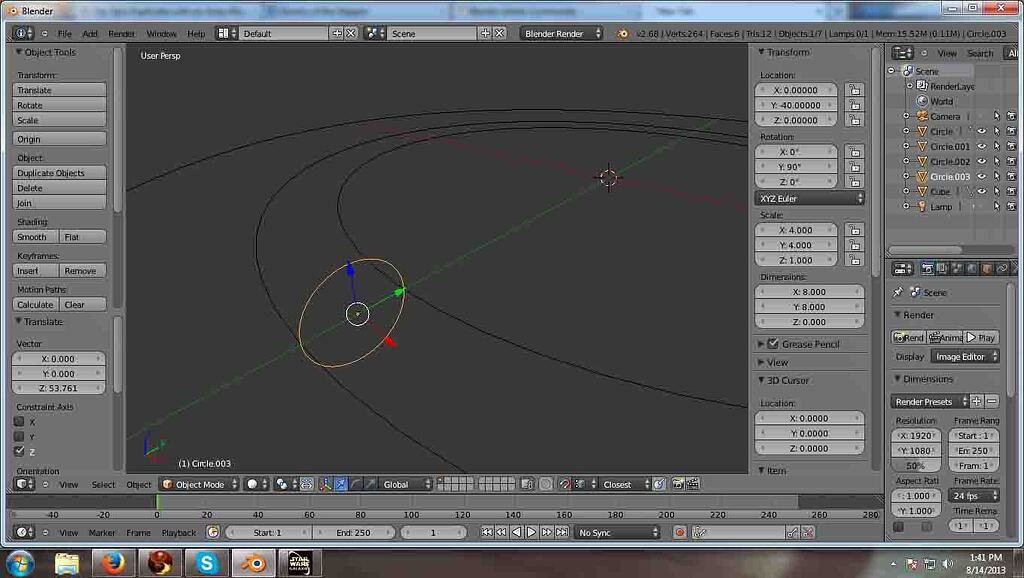Viewport: 1024px width, 578px height.
Task: Click the properties editor type icon
Action: [x=901, y=268]
